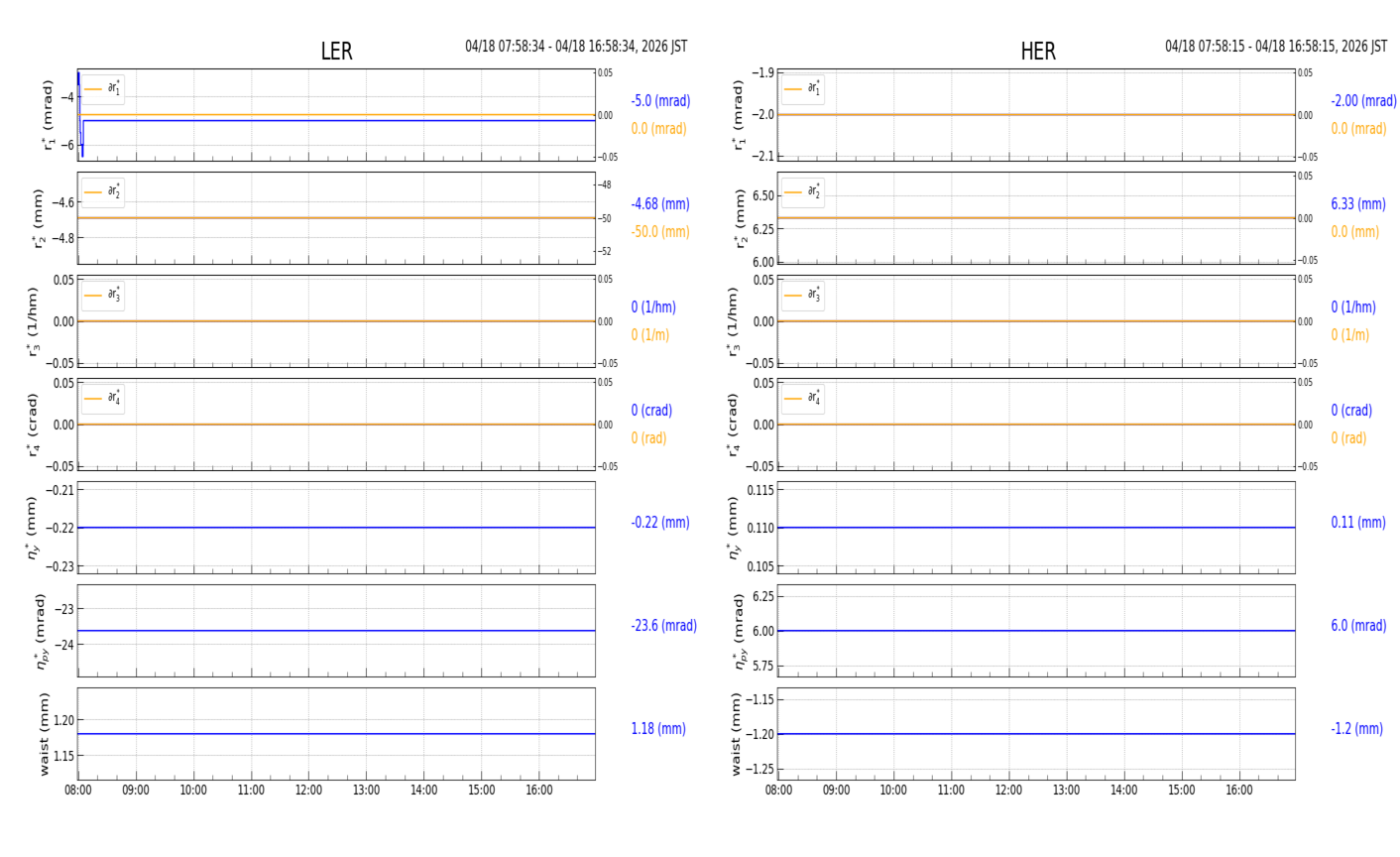Click the LER plot title
This screenshot has height=857, width=1400.
(336, 52)
